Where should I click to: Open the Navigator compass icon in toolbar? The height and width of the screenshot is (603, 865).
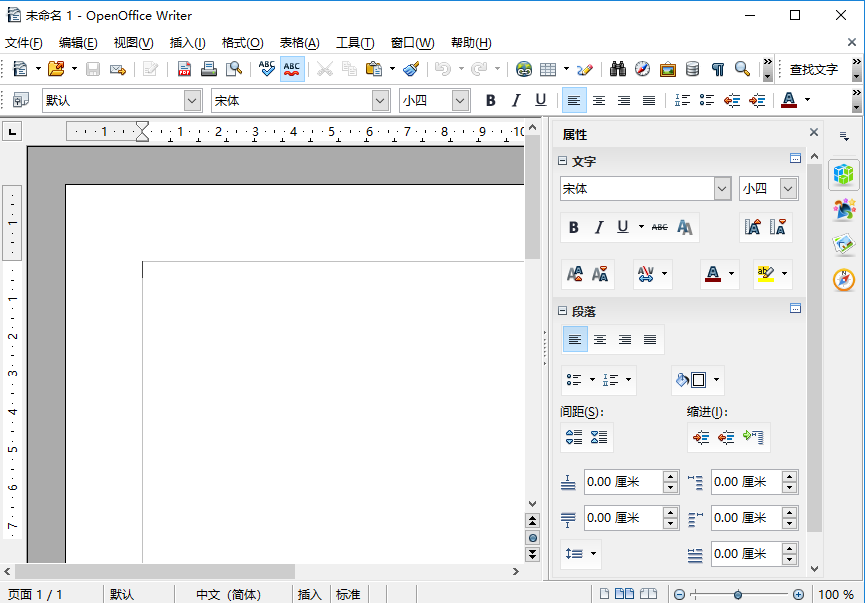tap(643, 69)
